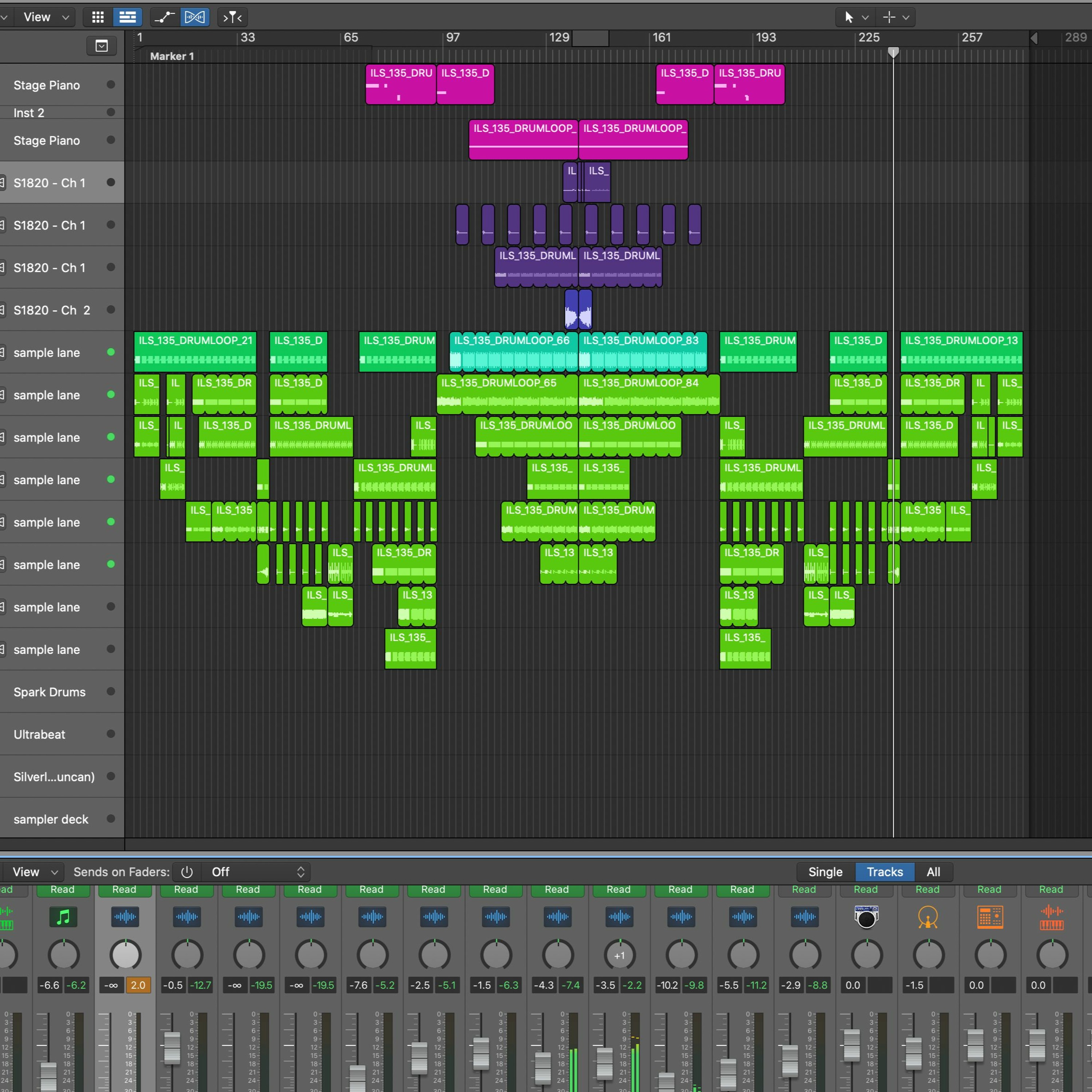This screenshot has height=1092, width=1092.
Task: Toggle the Ultrabeat track on/off dot
Action: point(111,734)
